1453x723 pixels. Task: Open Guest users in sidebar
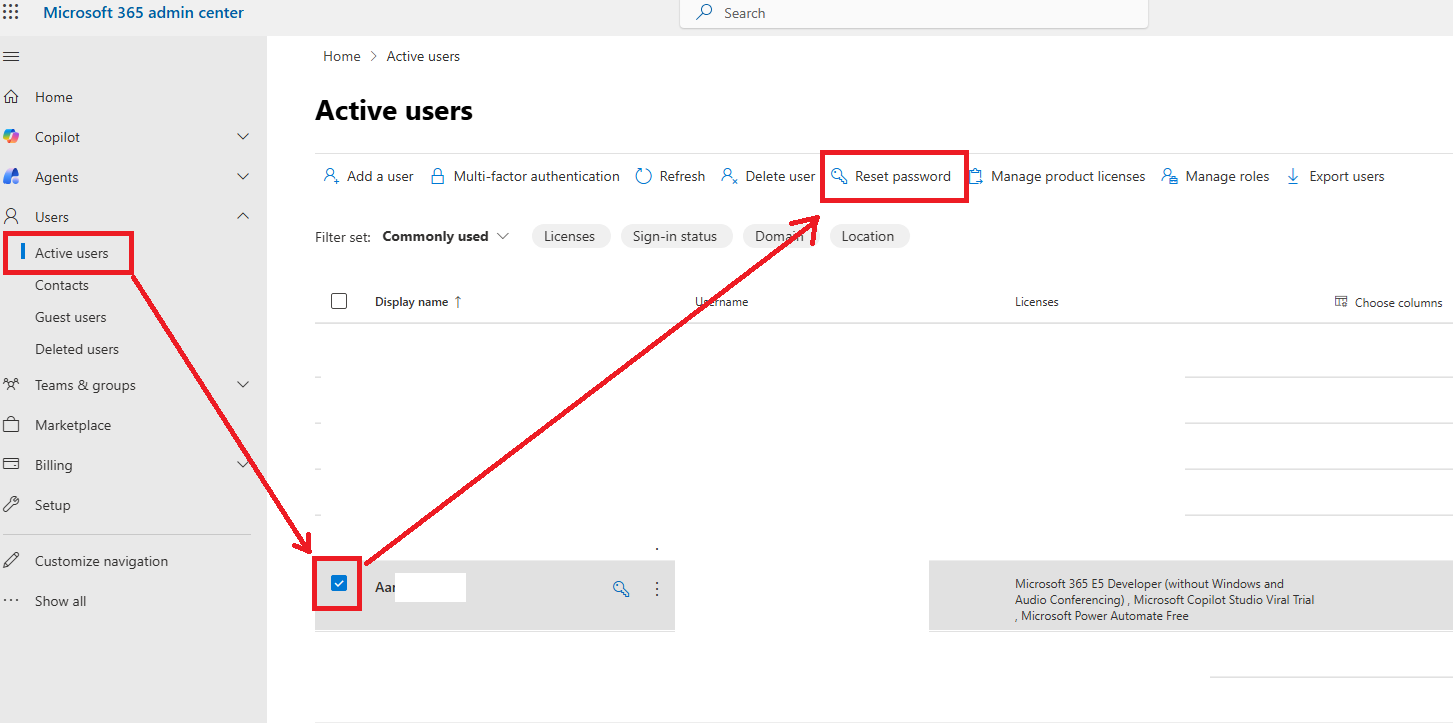[71, 317]
